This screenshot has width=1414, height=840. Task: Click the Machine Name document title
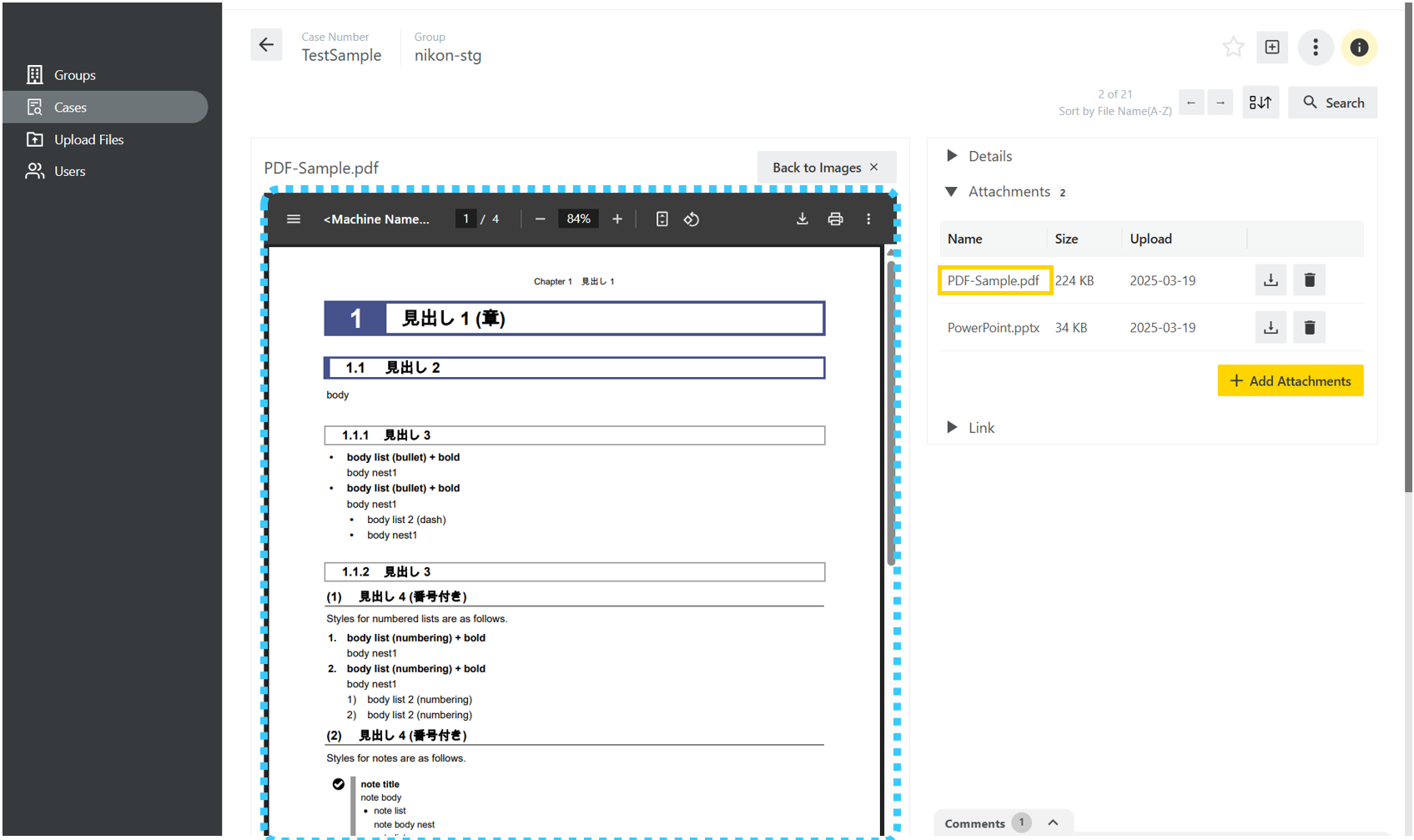376,219
